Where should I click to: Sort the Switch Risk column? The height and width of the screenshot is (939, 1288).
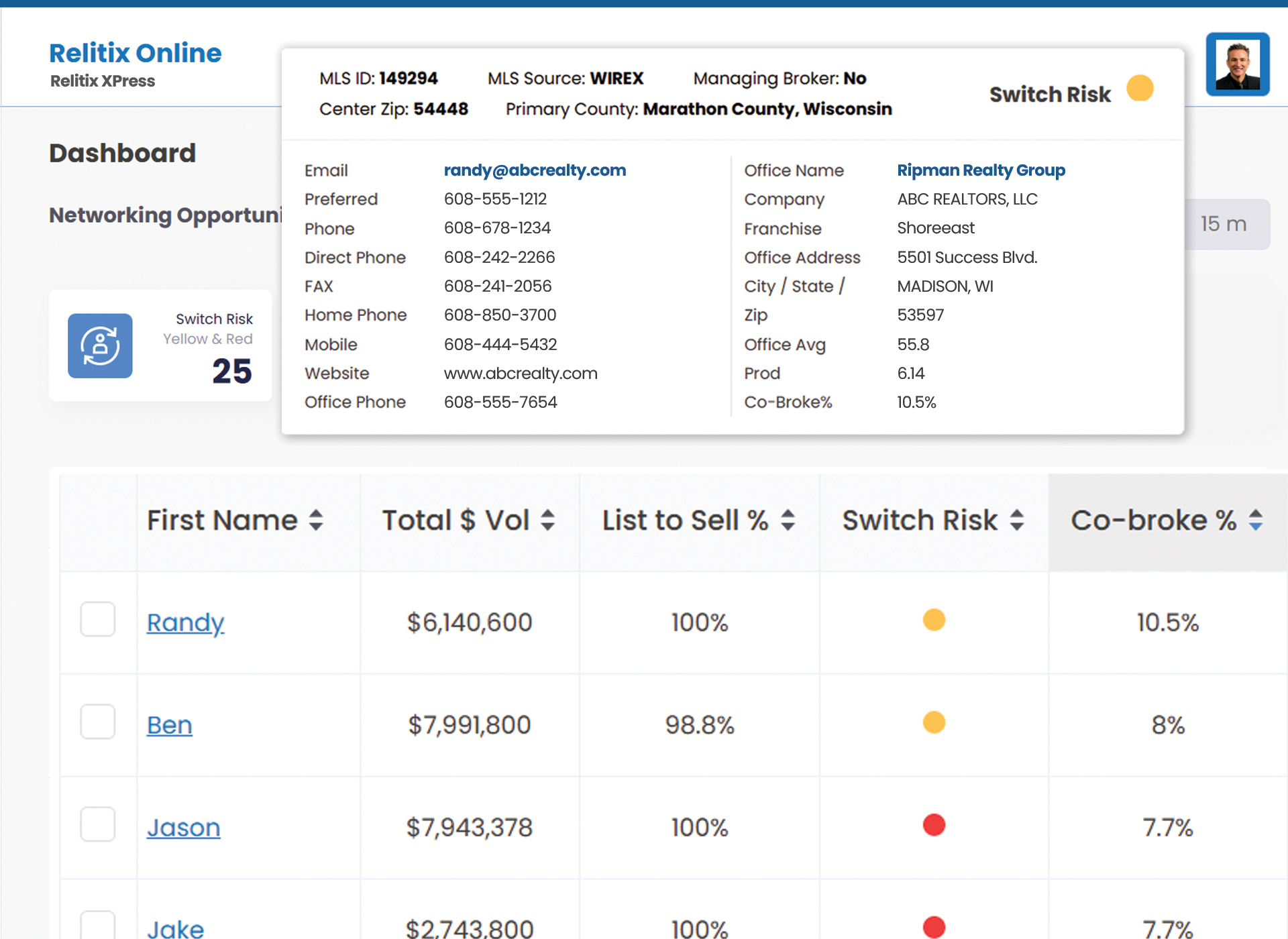tap(1017, 520)
